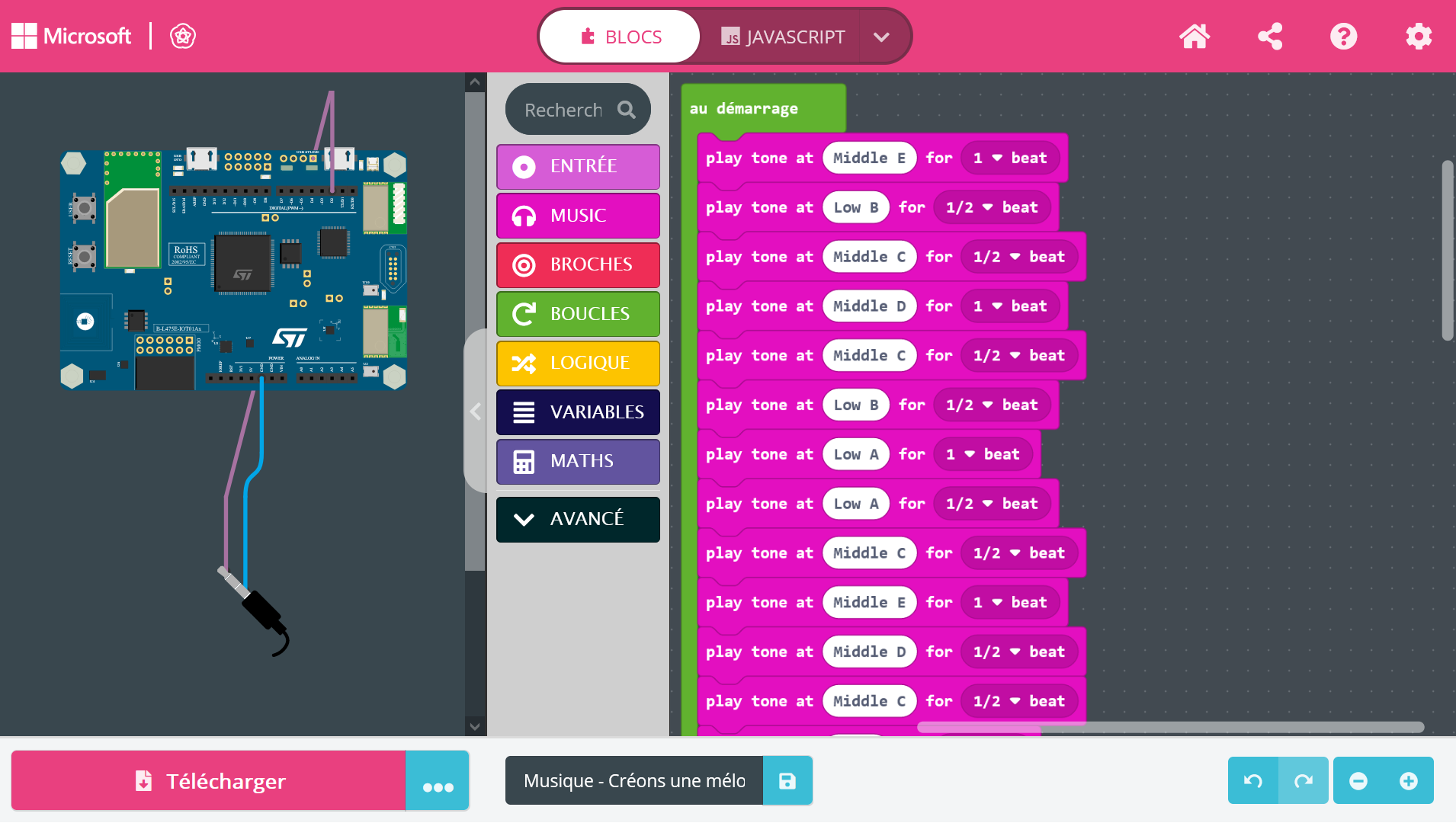Share the project via the share icon
Screen dimensions: 1456x823
pyautogui.click(x=1269, y=36)
